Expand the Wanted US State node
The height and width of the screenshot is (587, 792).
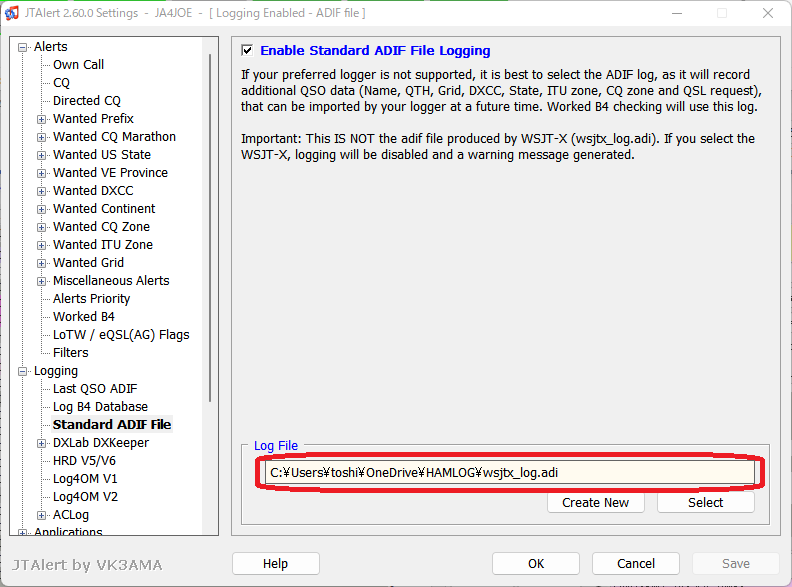[x=41, y=155]
